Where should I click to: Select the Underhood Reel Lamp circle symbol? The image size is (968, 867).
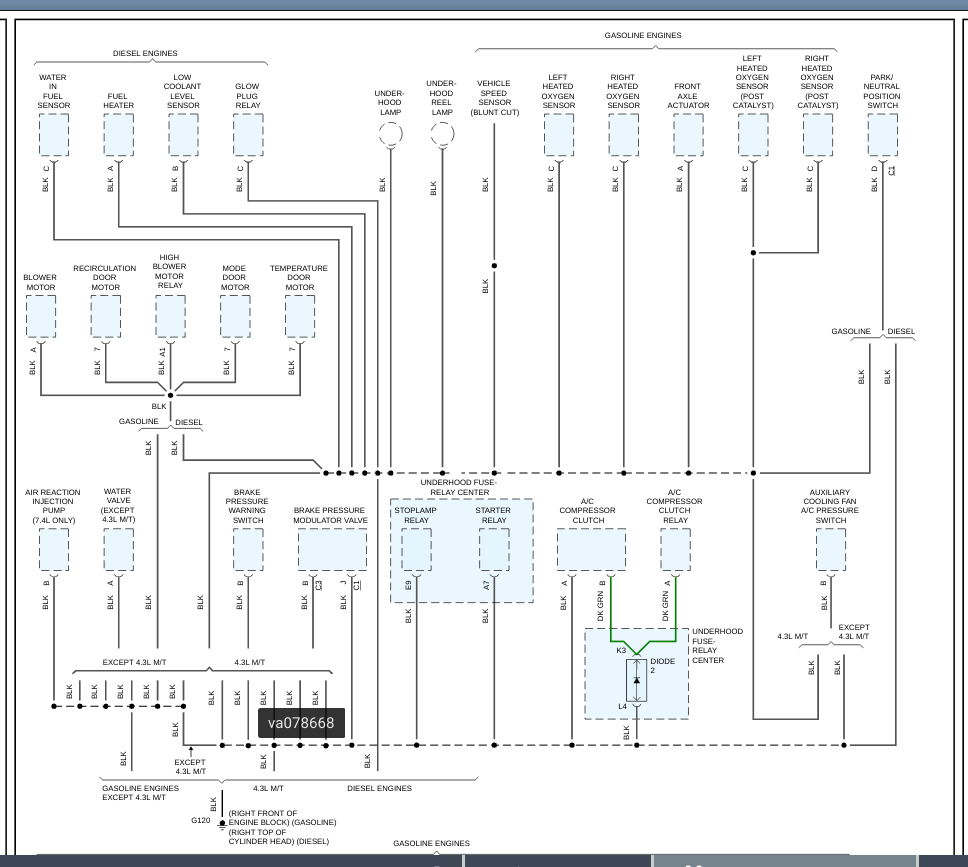(442, 133)
